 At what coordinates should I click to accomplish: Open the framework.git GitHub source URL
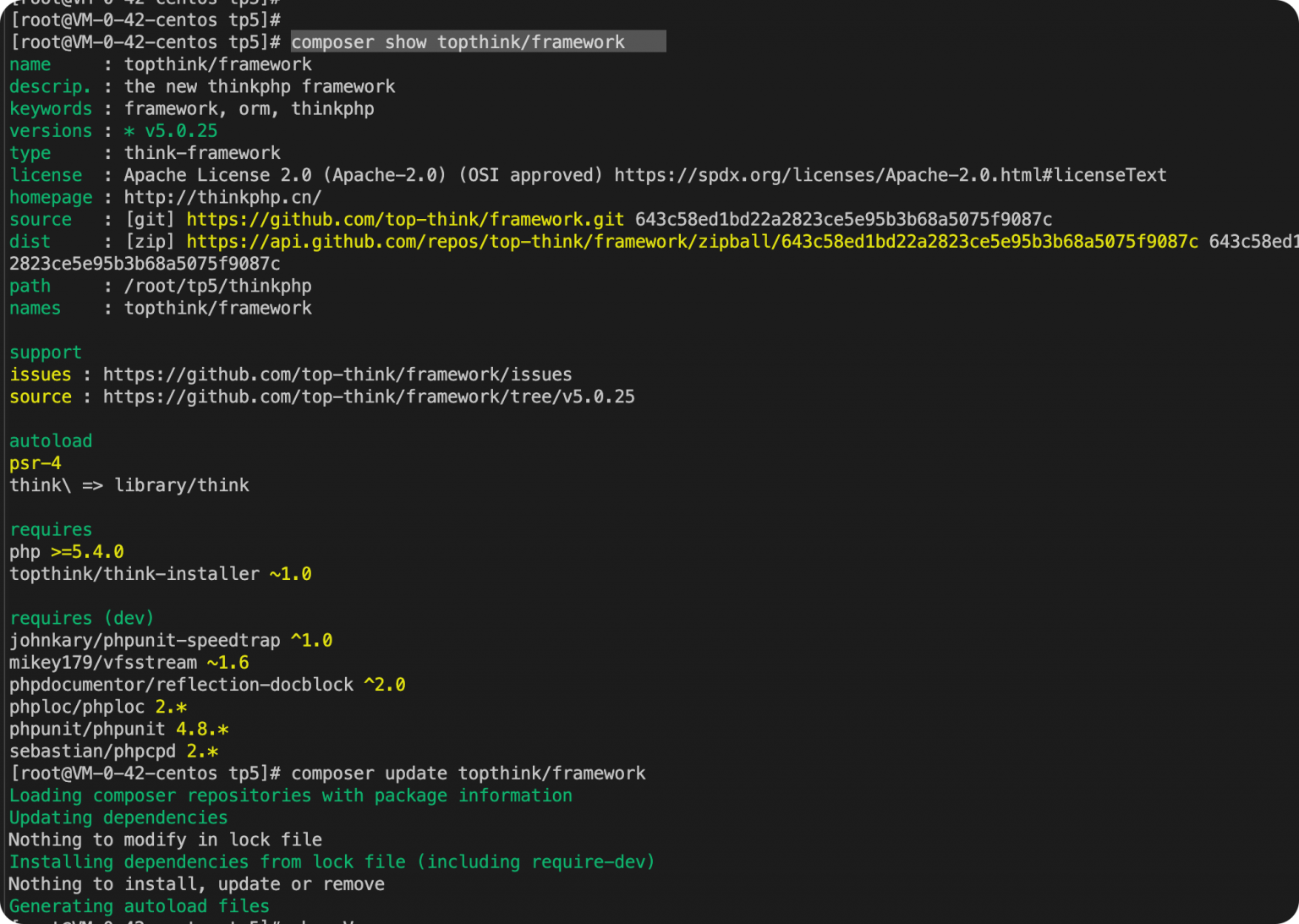pos(405,220)
